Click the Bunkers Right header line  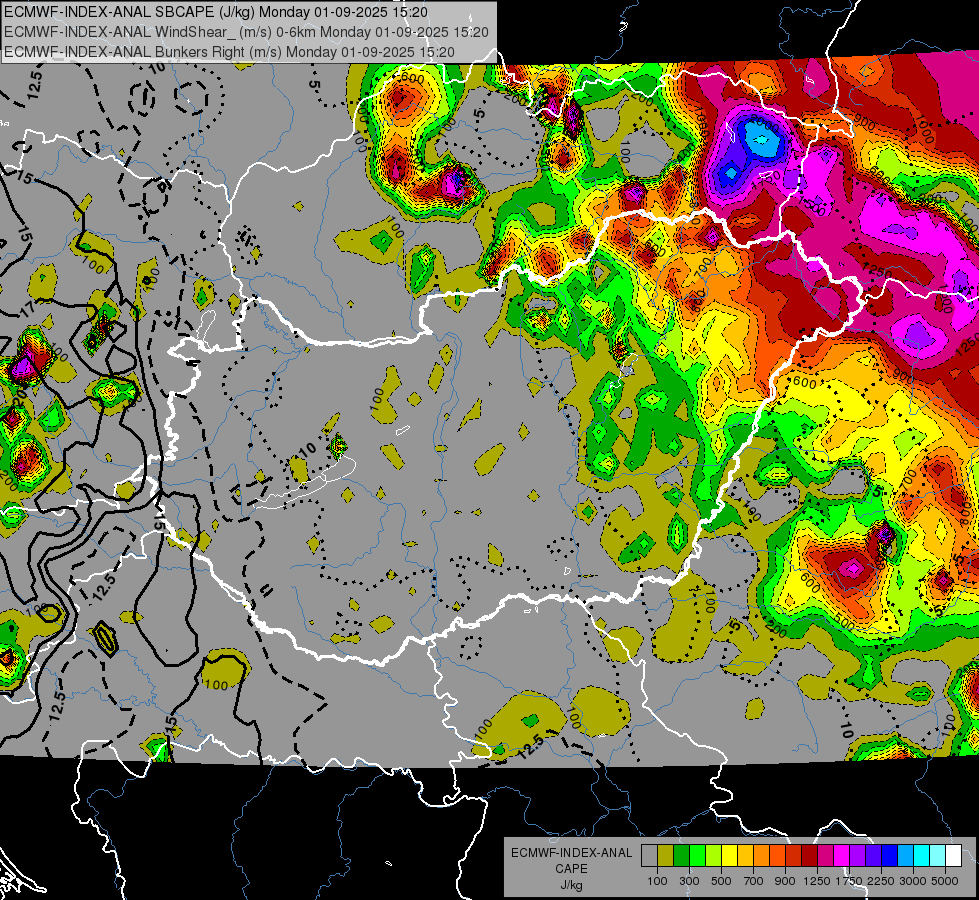(229, 52)
